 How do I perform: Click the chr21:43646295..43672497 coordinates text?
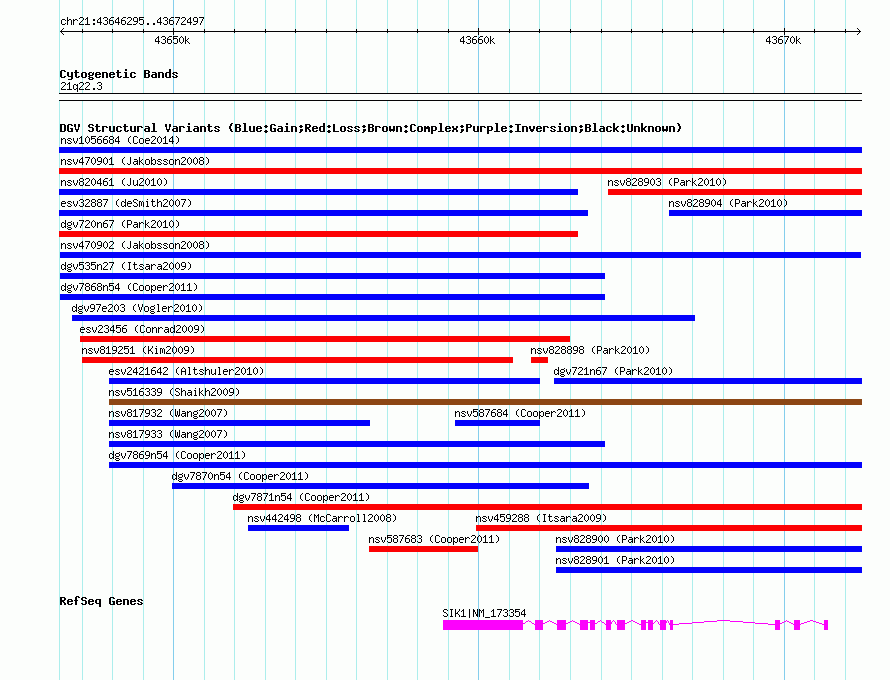pos(132,21)
